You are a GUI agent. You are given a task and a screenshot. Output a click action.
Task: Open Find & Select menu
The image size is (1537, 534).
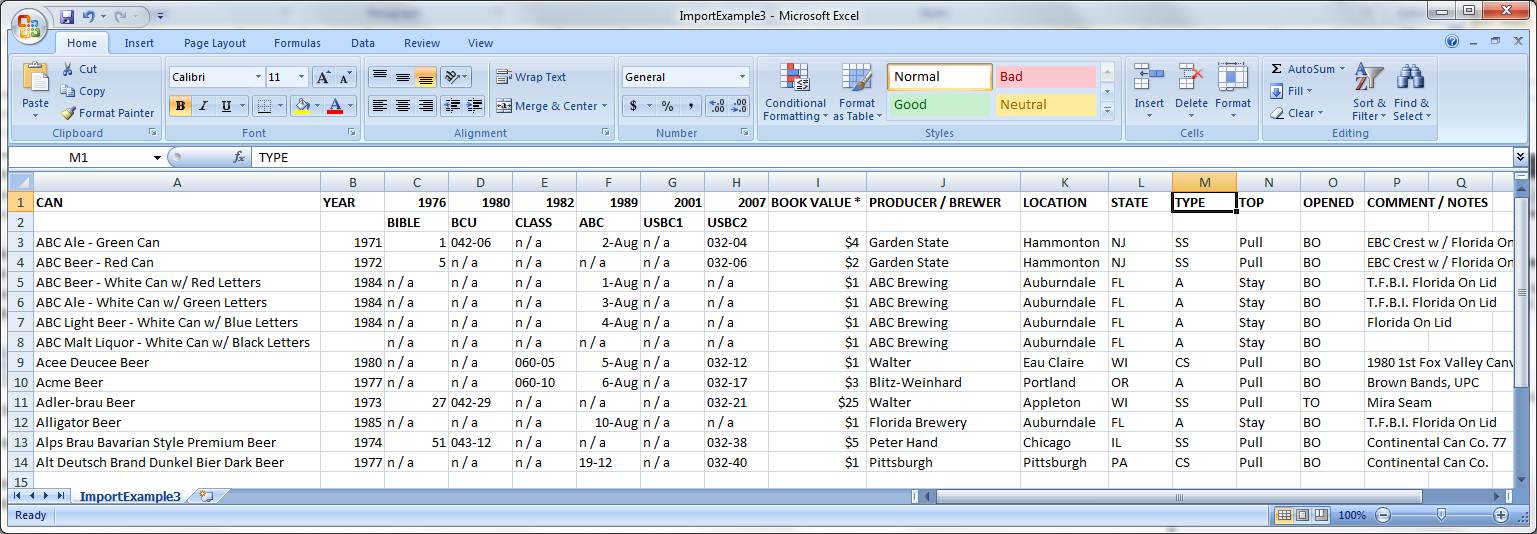tap(1411, 92)
